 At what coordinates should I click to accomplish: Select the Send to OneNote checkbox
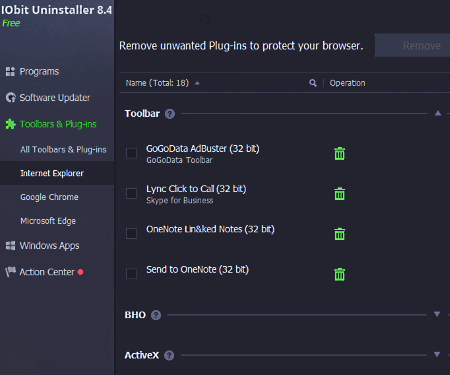tap(131, 274)
